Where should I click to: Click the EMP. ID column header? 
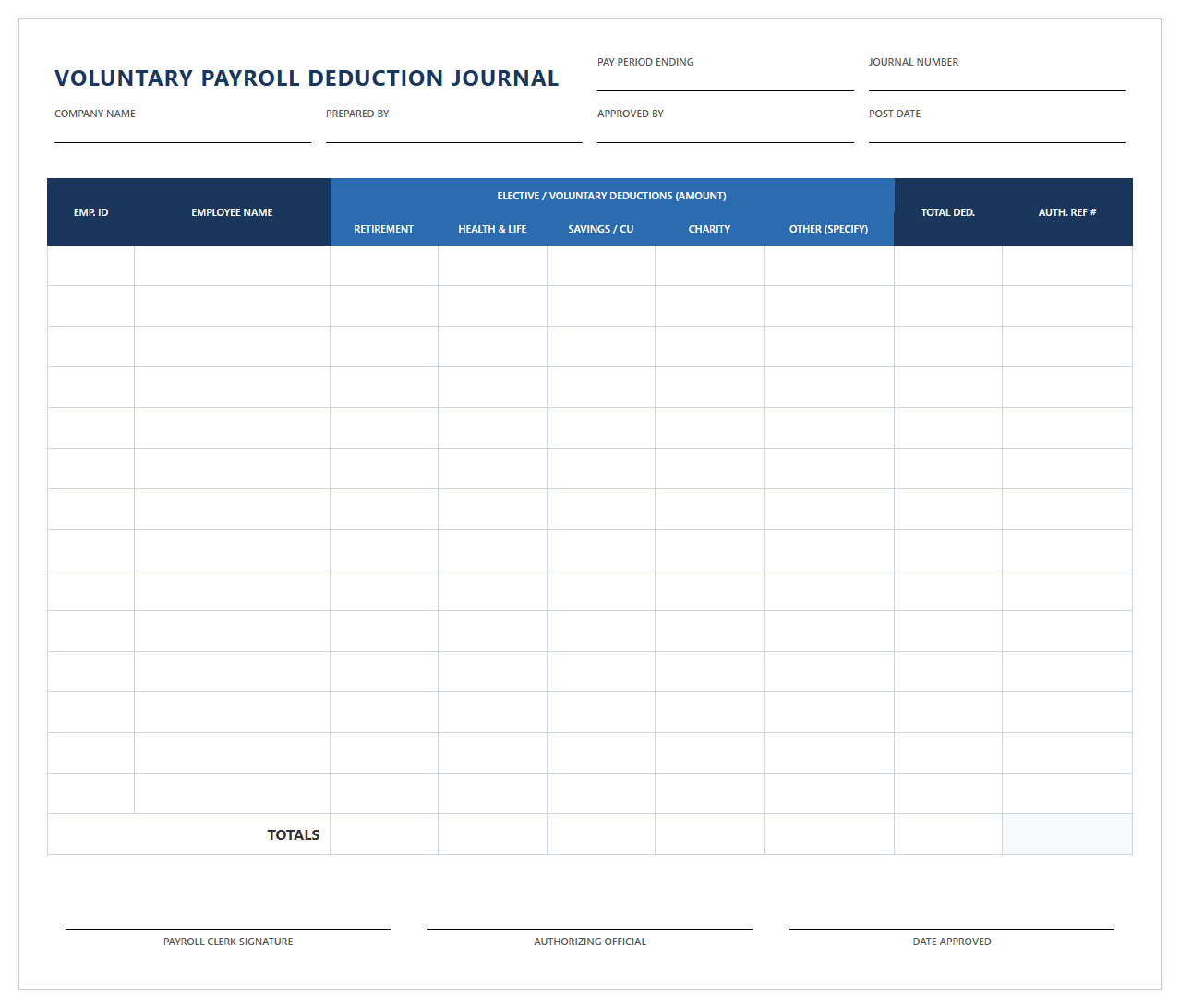point(90,212)
